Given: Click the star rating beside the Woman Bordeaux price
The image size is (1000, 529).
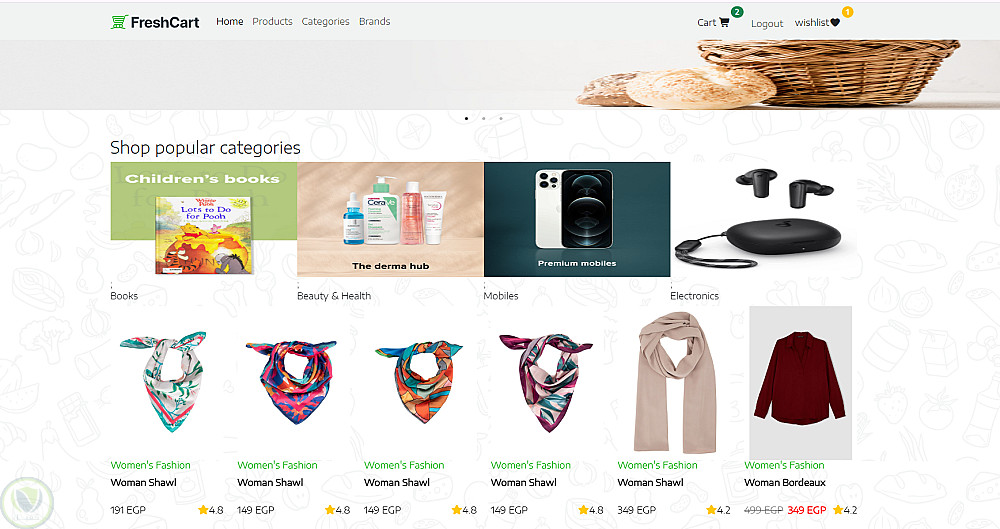Looking at the screenshot, I should tap(845, 510).
